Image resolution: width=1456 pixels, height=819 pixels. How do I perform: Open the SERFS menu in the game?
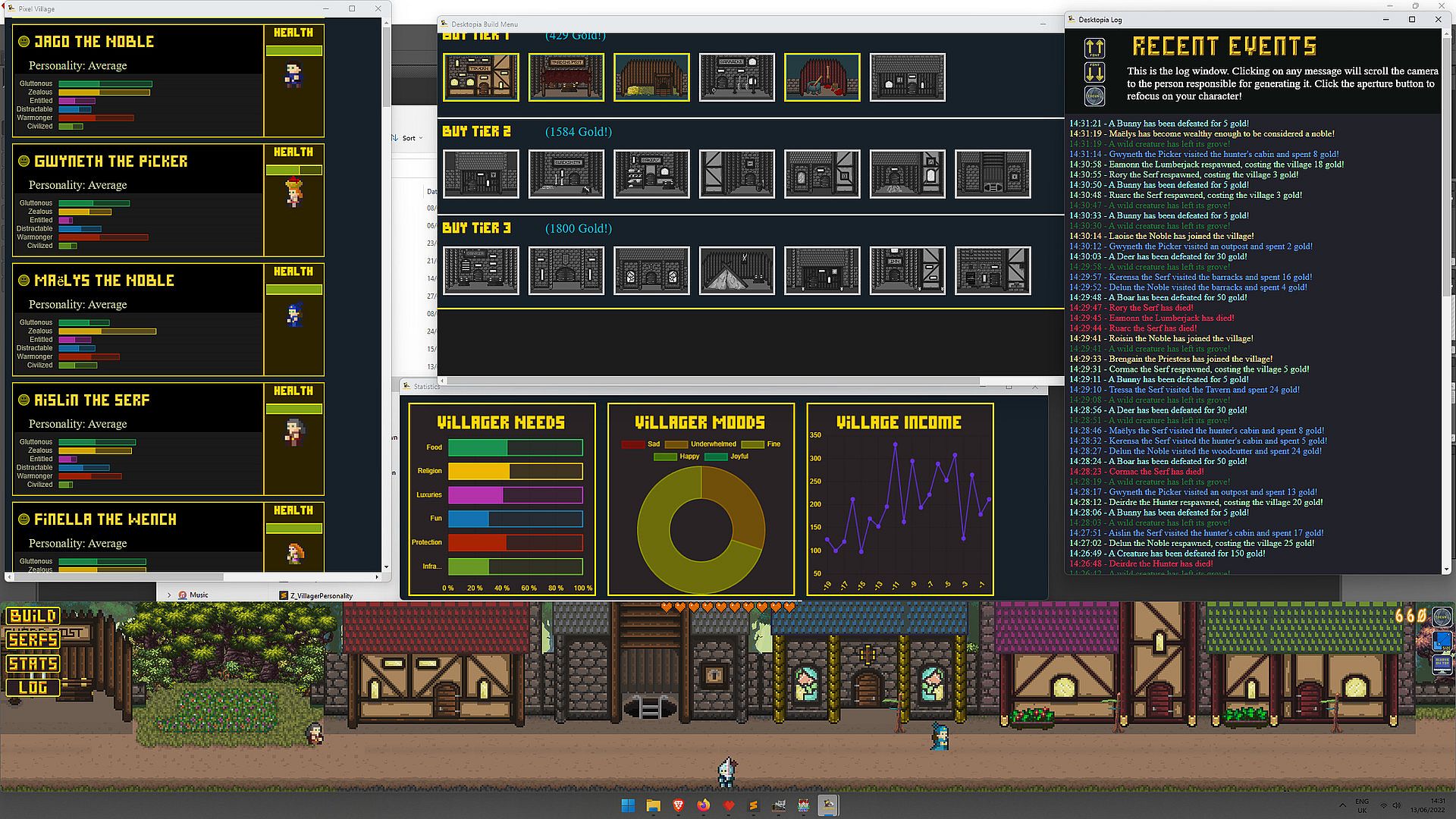coord(33,640)
